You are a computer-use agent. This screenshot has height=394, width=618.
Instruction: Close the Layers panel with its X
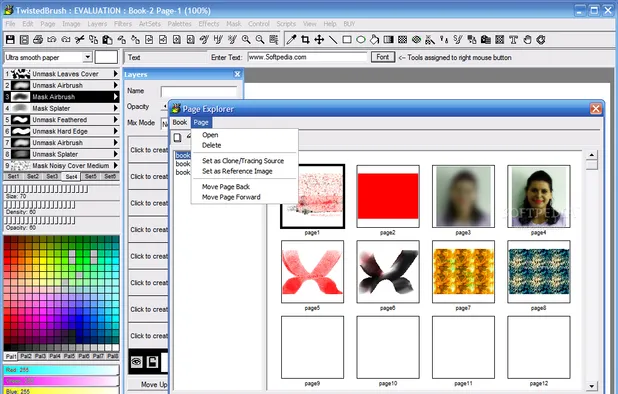(x=237, y=74)
